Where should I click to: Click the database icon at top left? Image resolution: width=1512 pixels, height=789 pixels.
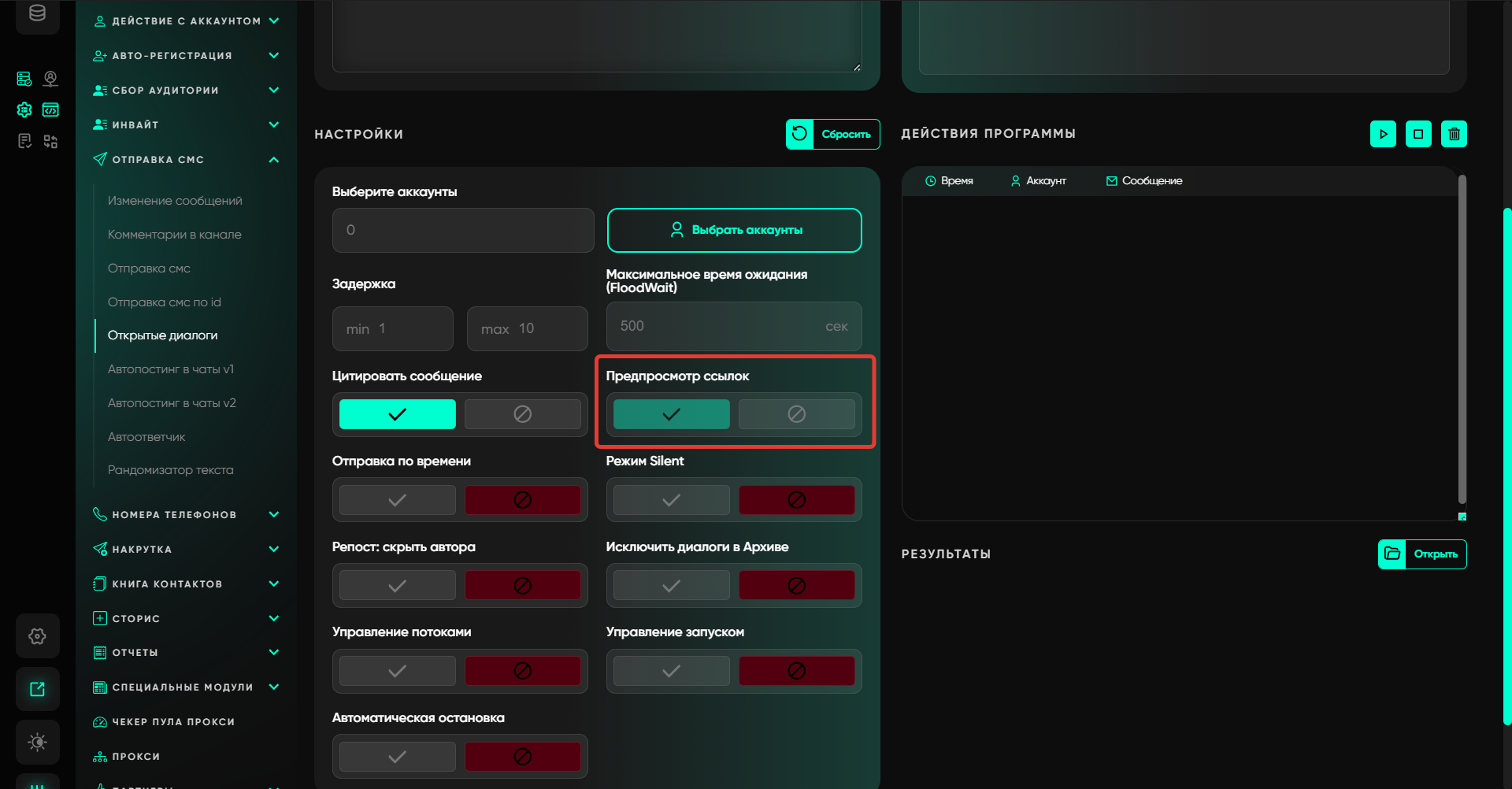[x=37, y=13]
